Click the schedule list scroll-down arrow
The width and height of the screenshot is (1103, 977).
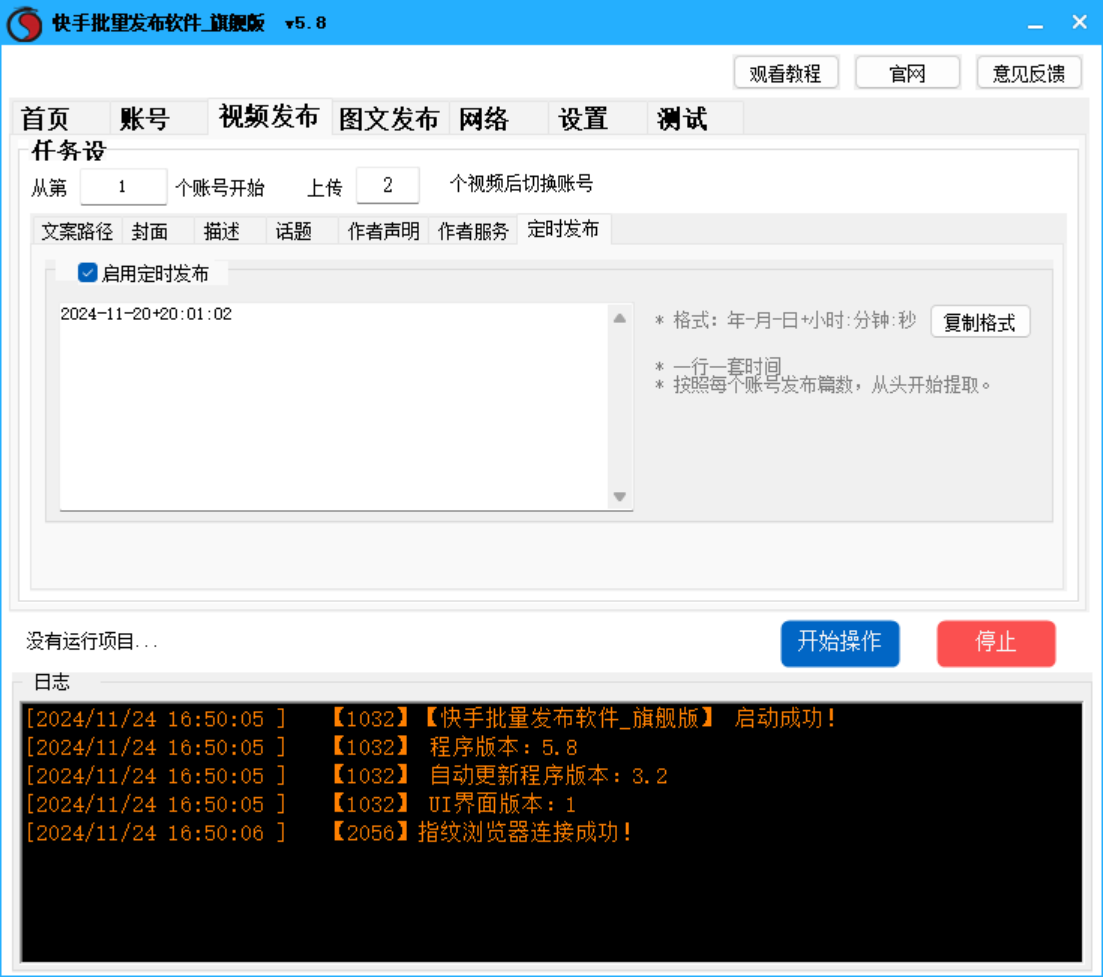point(620,497)
